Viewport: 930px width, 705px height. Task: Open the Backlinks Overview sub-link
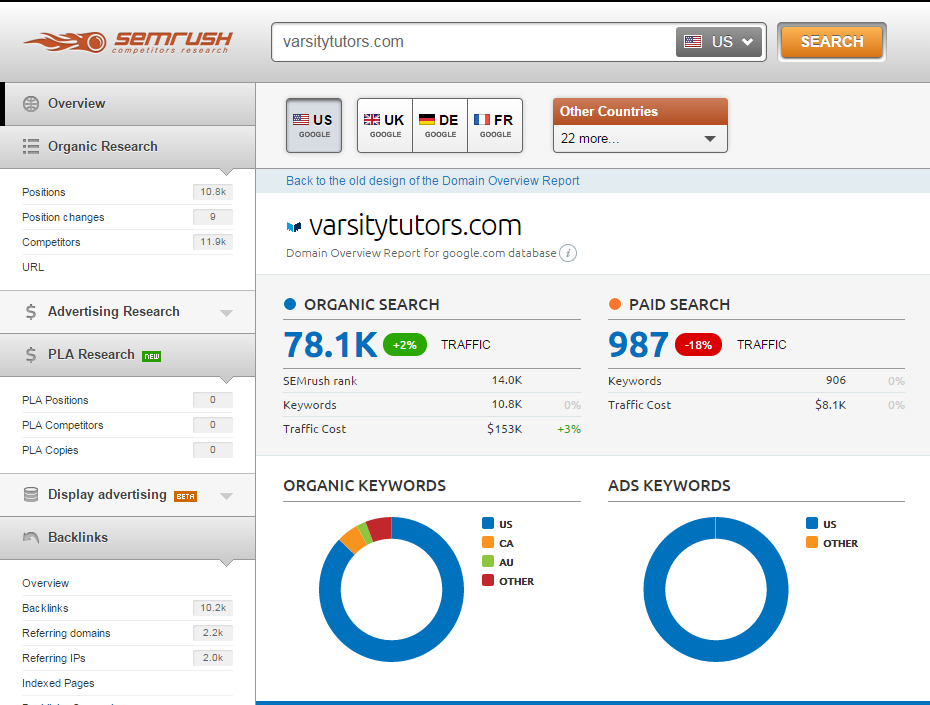coord(46,583)
